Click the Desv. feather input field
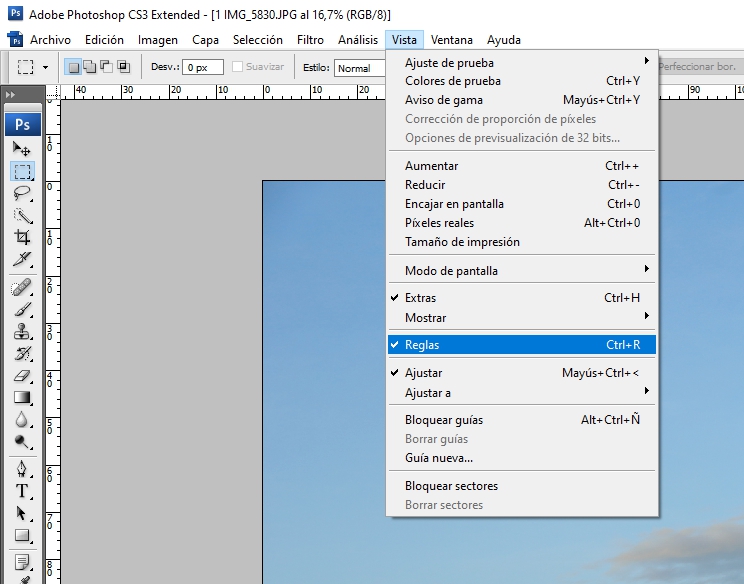The image size is (744, 584). pos(201,68)
